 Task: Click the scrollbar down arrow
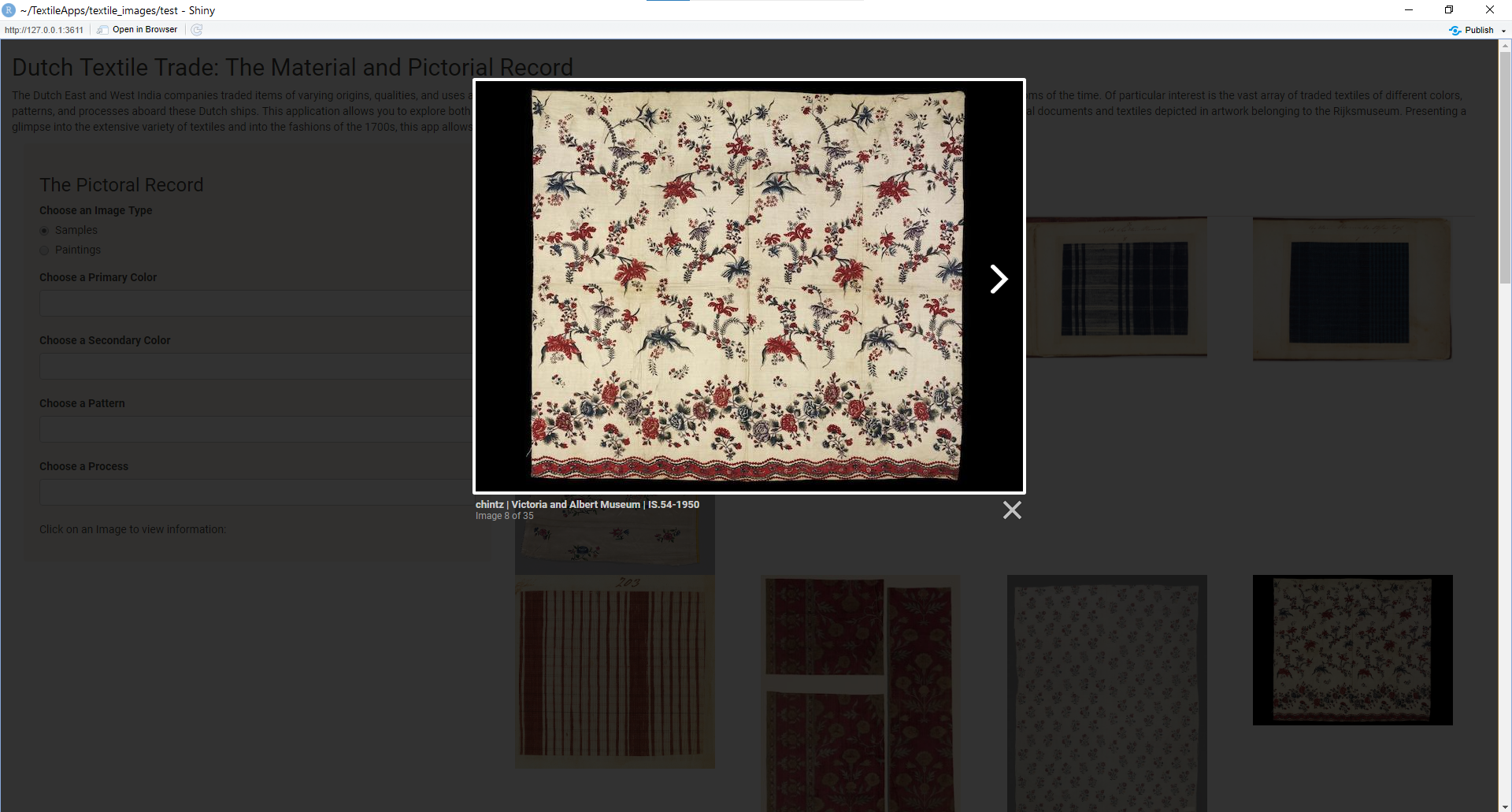pyautogui.click(x=1505, y=806)
